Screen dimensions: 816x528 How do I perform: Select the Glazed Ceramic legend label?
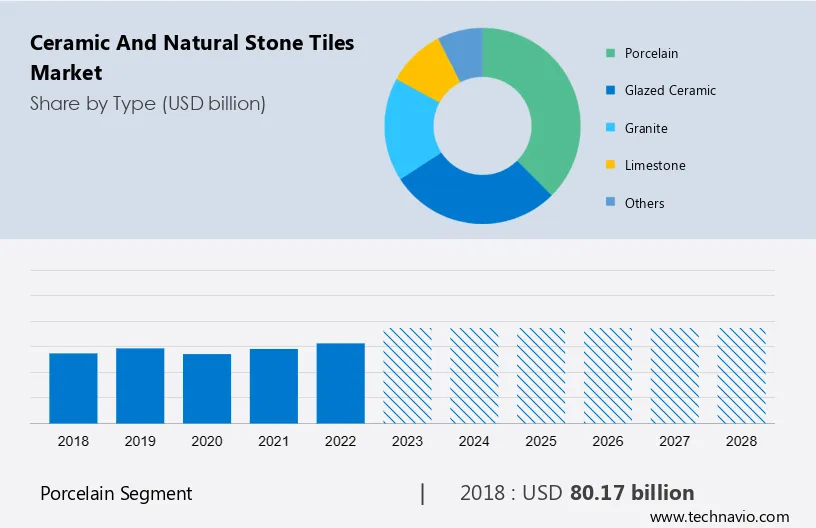[670, 91]
